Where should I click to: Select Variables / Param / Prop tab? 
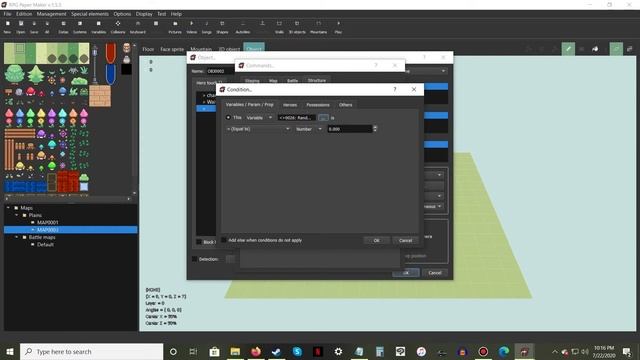249,104
